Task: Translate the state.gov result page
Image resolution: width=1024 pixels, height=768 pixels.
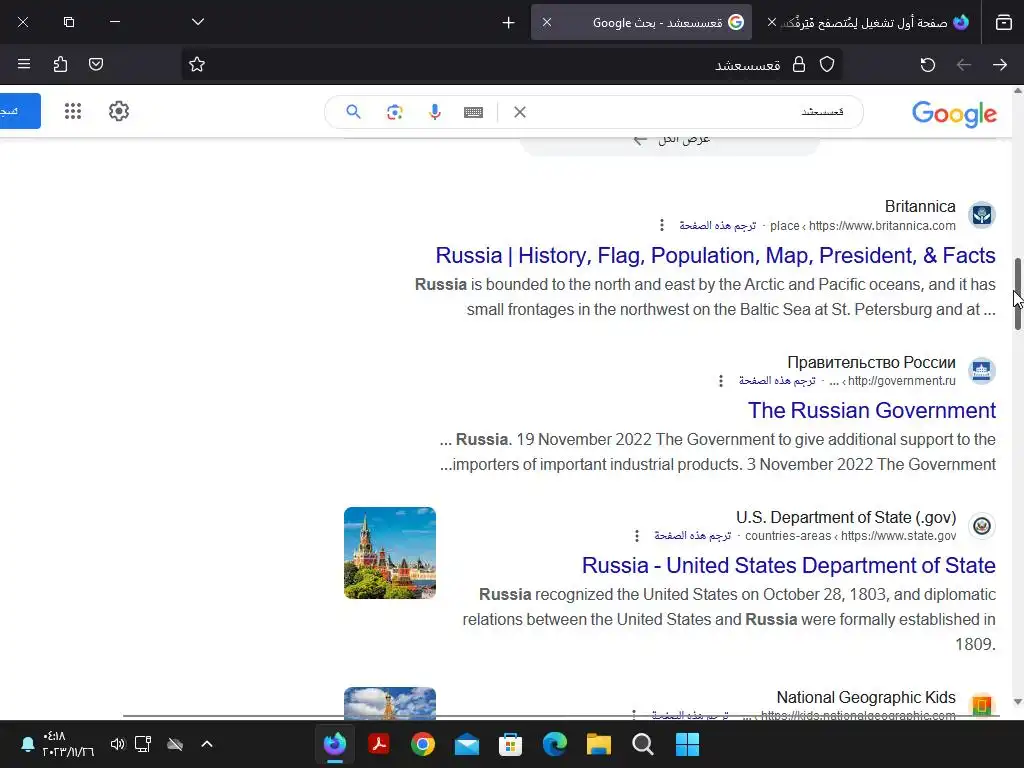Action: (x=692, y=536)
